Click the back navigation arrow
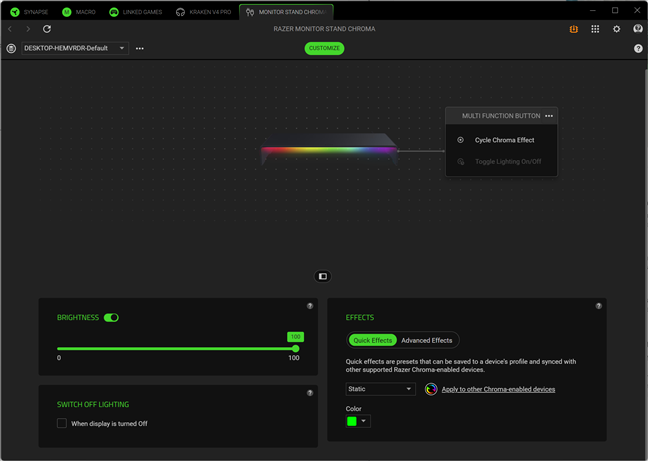This screenshot has height=461, width=648. [x=10, y=29]
